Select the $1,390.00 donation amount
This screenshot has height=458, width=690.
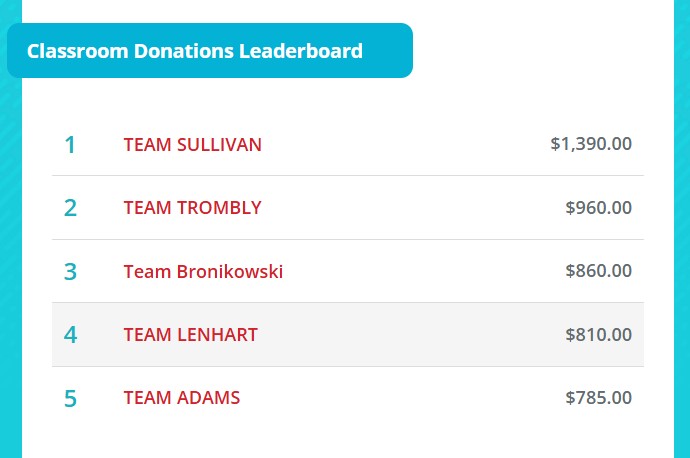coord(591,144)
